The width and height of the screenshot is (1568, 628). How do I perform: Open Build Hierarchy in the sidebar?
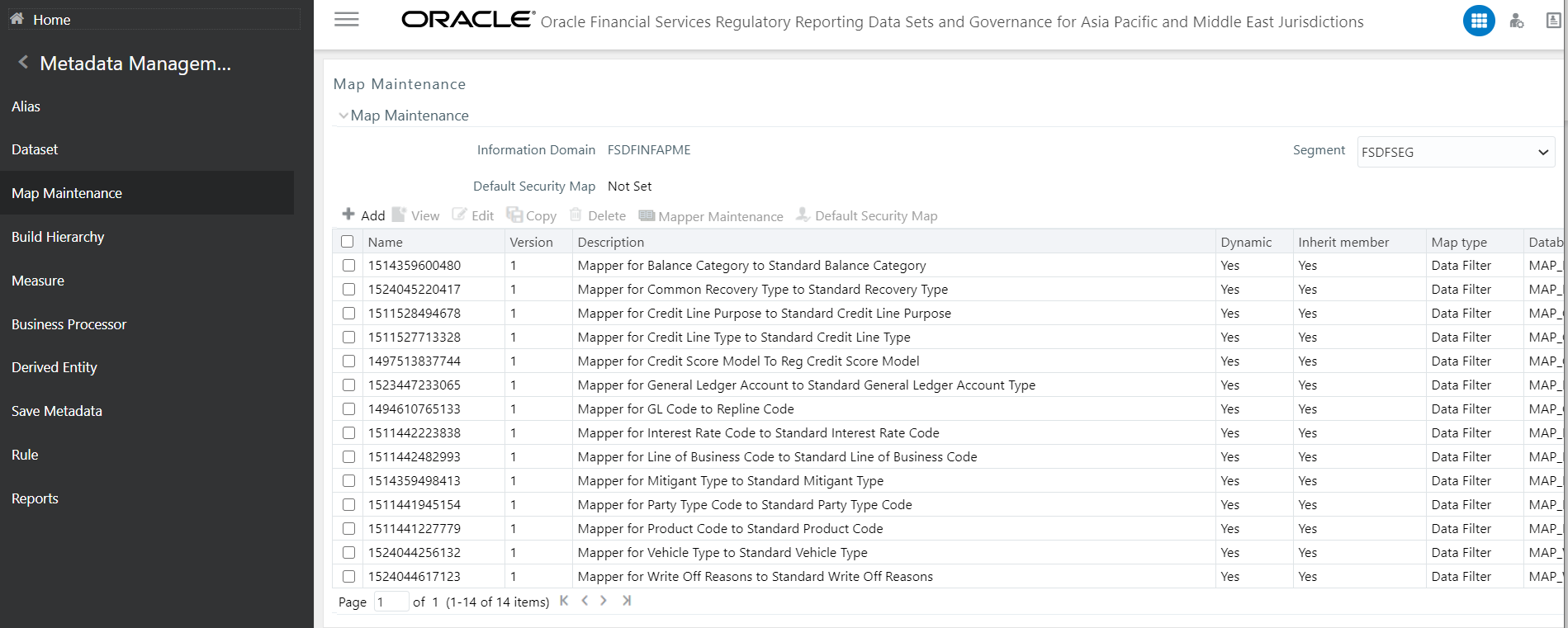pos(58,237)
